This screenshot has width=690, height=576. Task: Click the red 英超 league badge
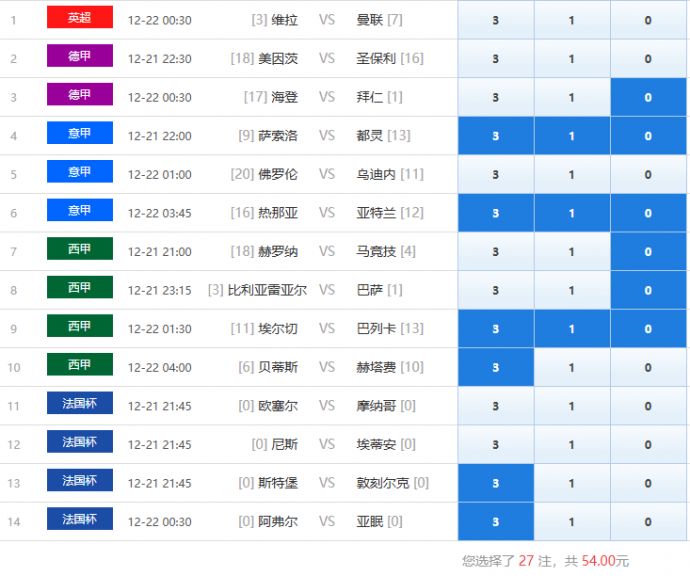coord(80,17)
